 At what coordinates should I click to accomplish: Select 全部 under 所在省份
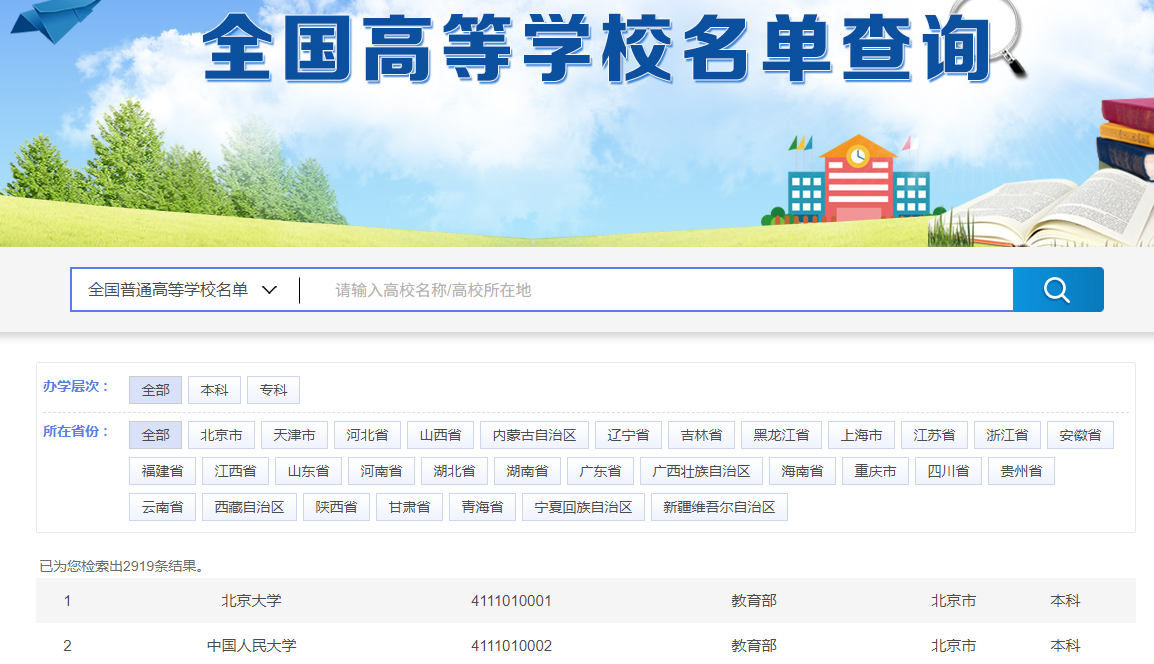coord(155,434)
